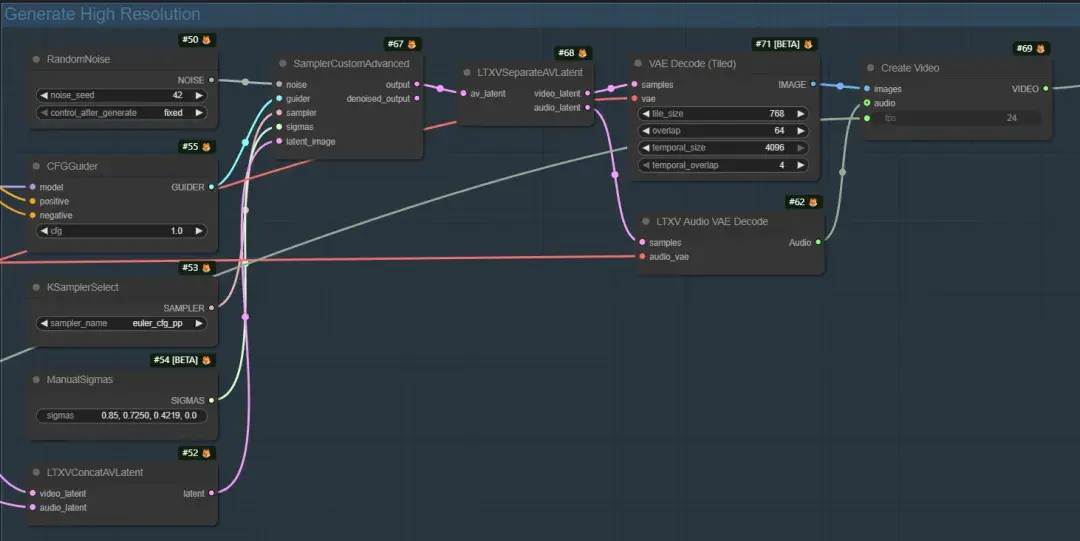Image resolution: width=1080 pixels, height=541 pixels.
Task: Click the fox badge icon on node #69
Action: pos(1040,48)
